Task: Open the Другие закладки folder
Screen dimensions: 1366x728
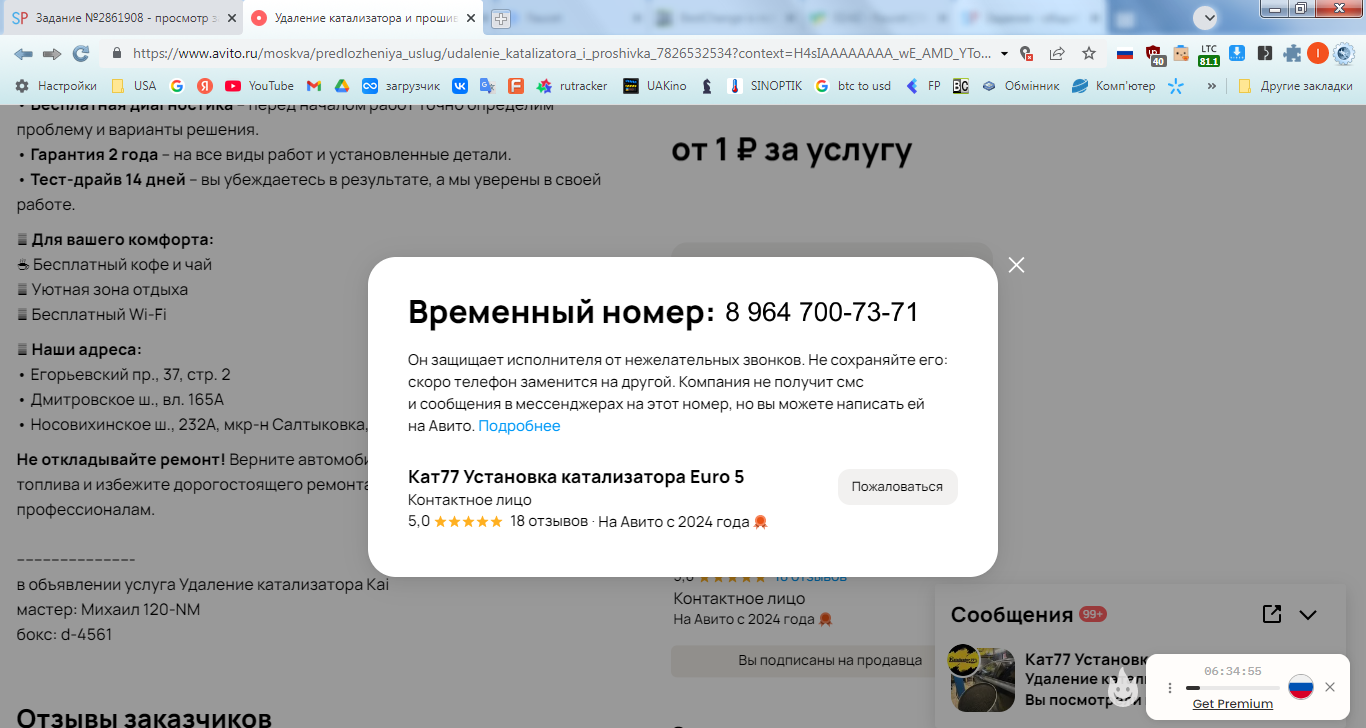Action: [1295, 86]
